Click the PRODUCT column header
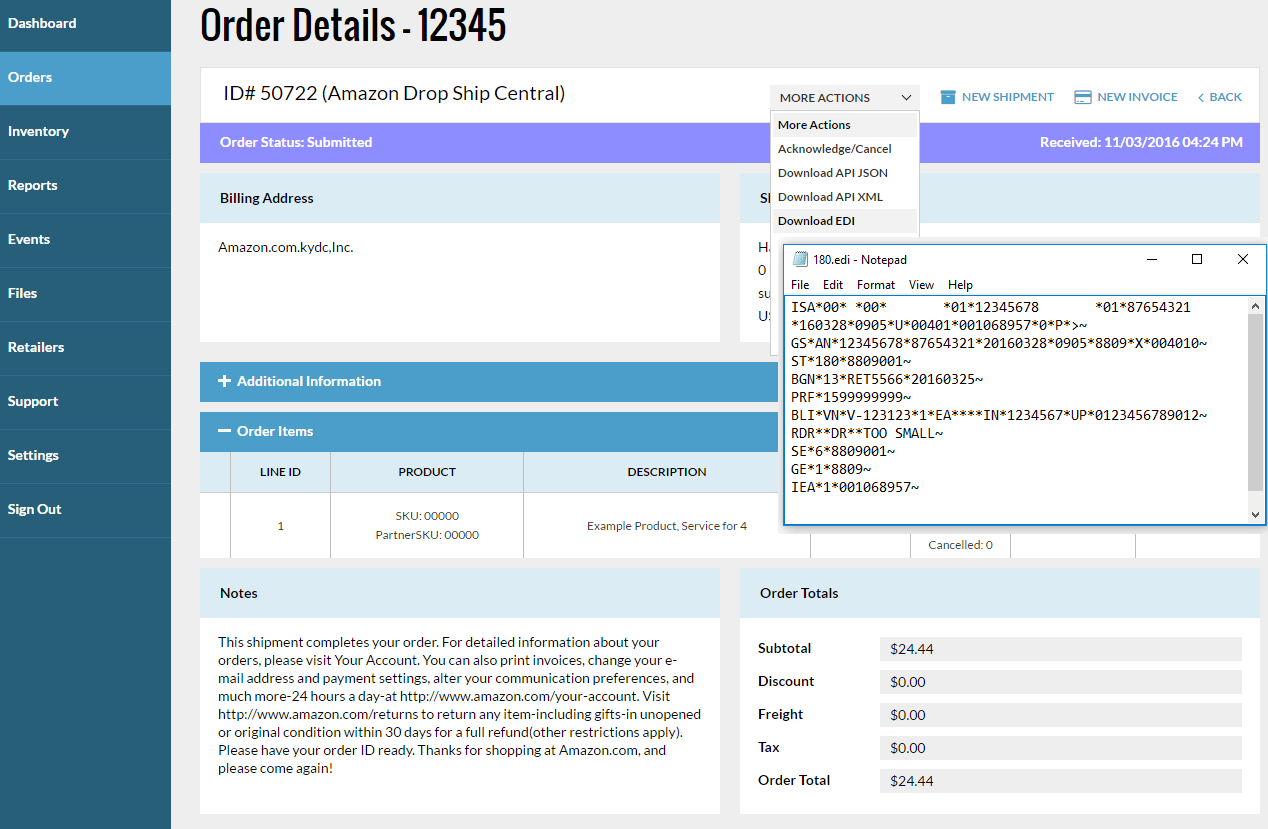Screen dimensions: 1268x829 click(x=427, y=472)
